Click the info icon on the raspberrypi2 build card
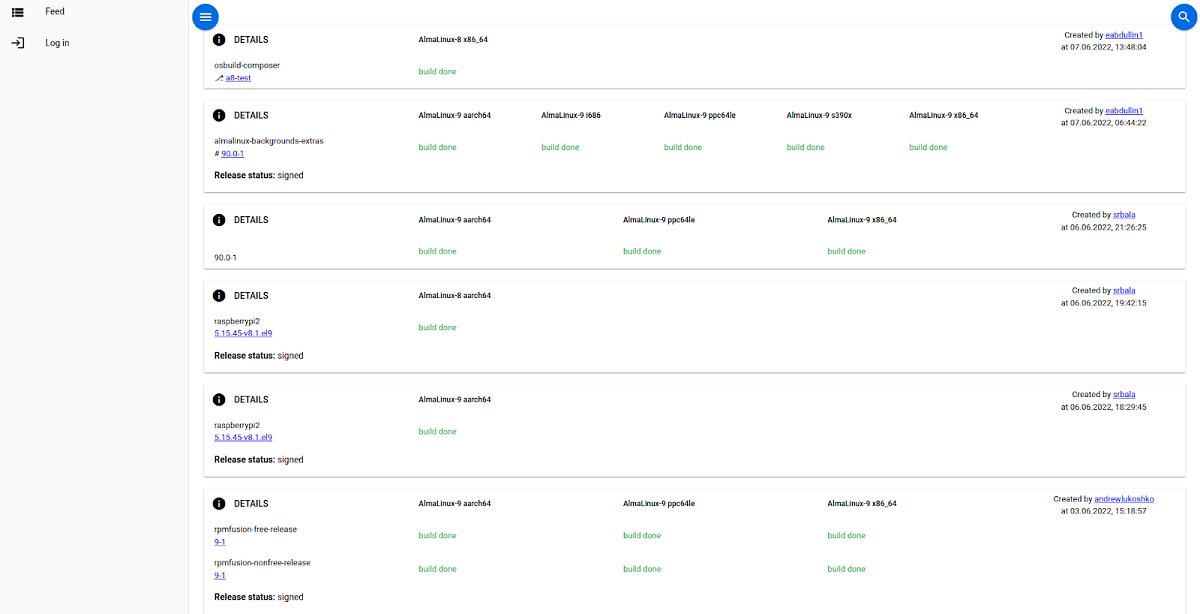The width and height of the screenshot is (1200, 614). point(219,295)
